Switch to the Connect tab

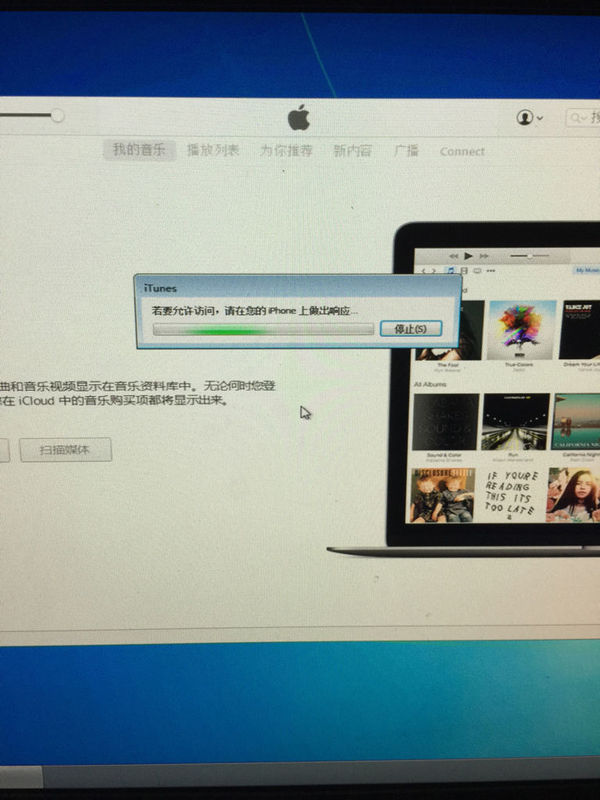[x=462, y=152]
